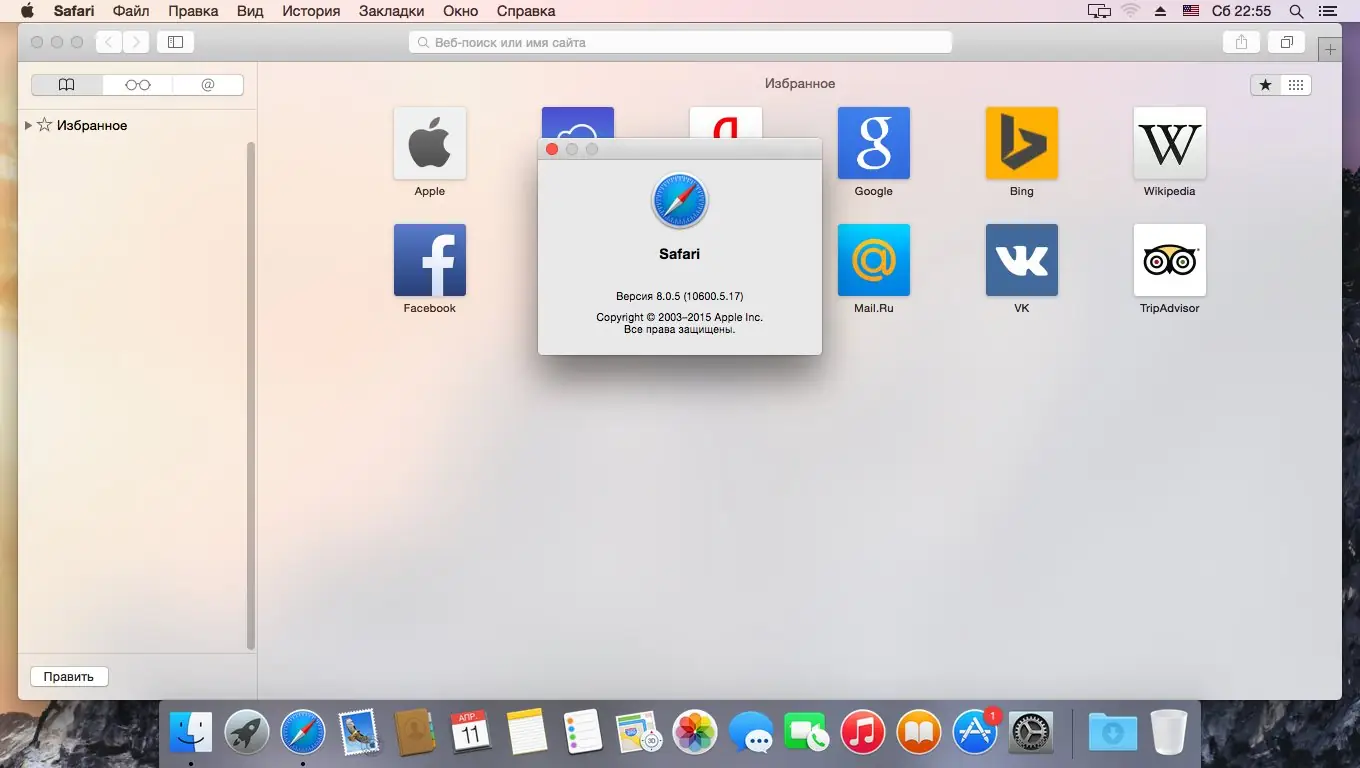1360x768 pixels.
Task: Open iBooks from the Dock
Action: click(918, 733)
